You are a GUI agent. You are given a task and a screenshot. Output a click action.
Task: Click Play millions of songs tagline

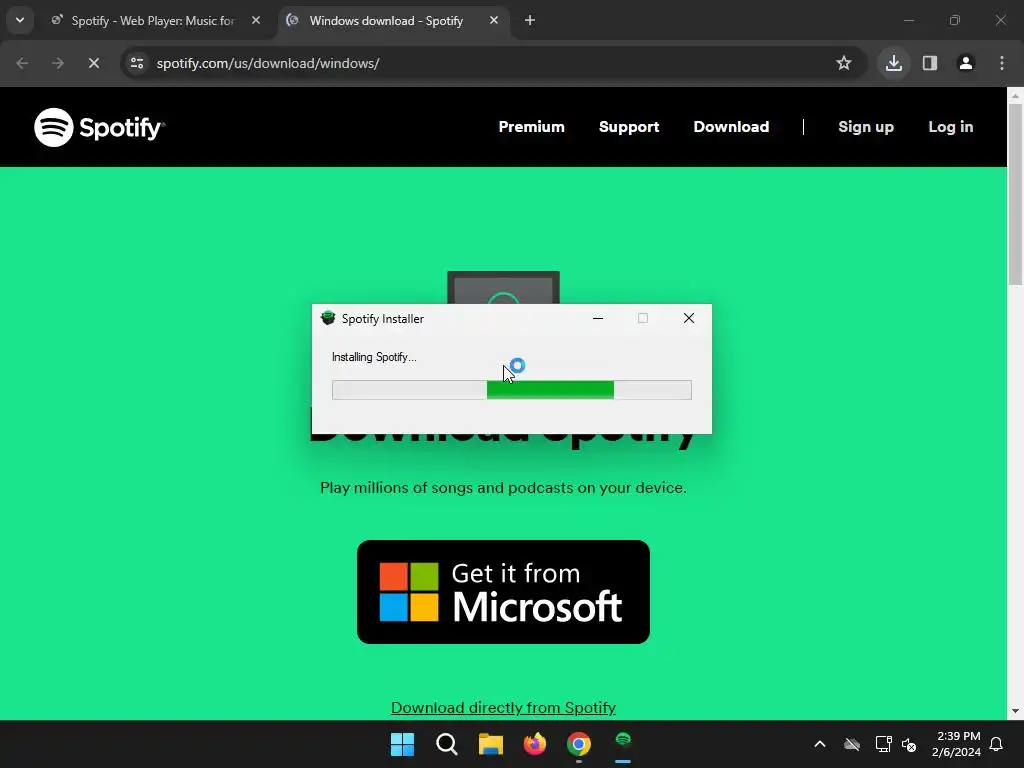pyautogui.click(x=504, y=488)
